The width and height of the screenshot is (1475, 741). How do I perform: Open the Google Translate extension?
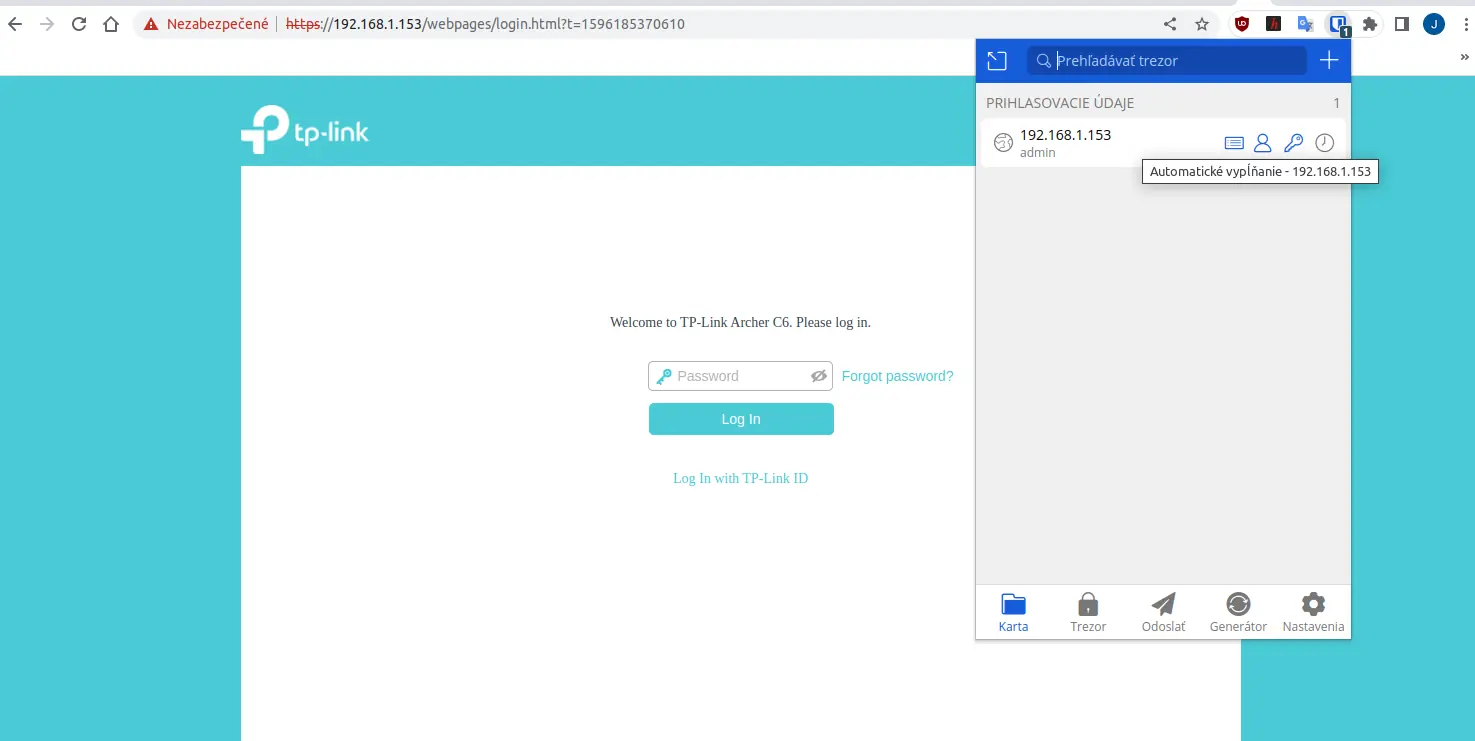point(1305,24)
